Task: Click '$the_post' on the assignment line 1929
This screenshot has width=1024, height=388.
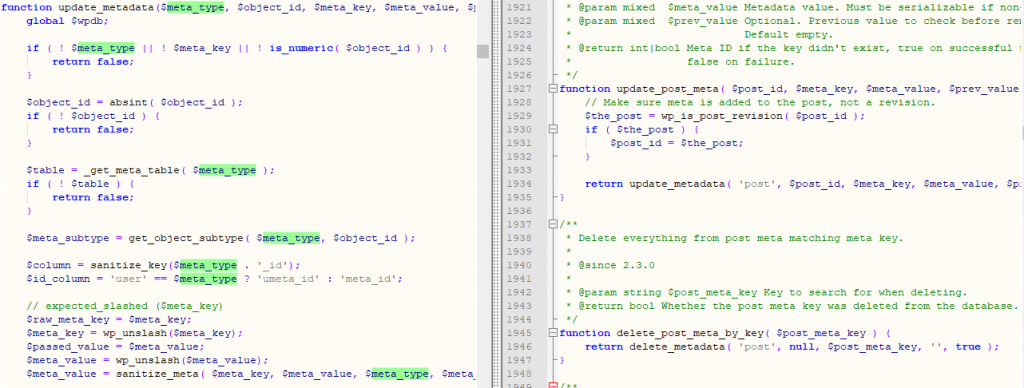Action: 611,116
